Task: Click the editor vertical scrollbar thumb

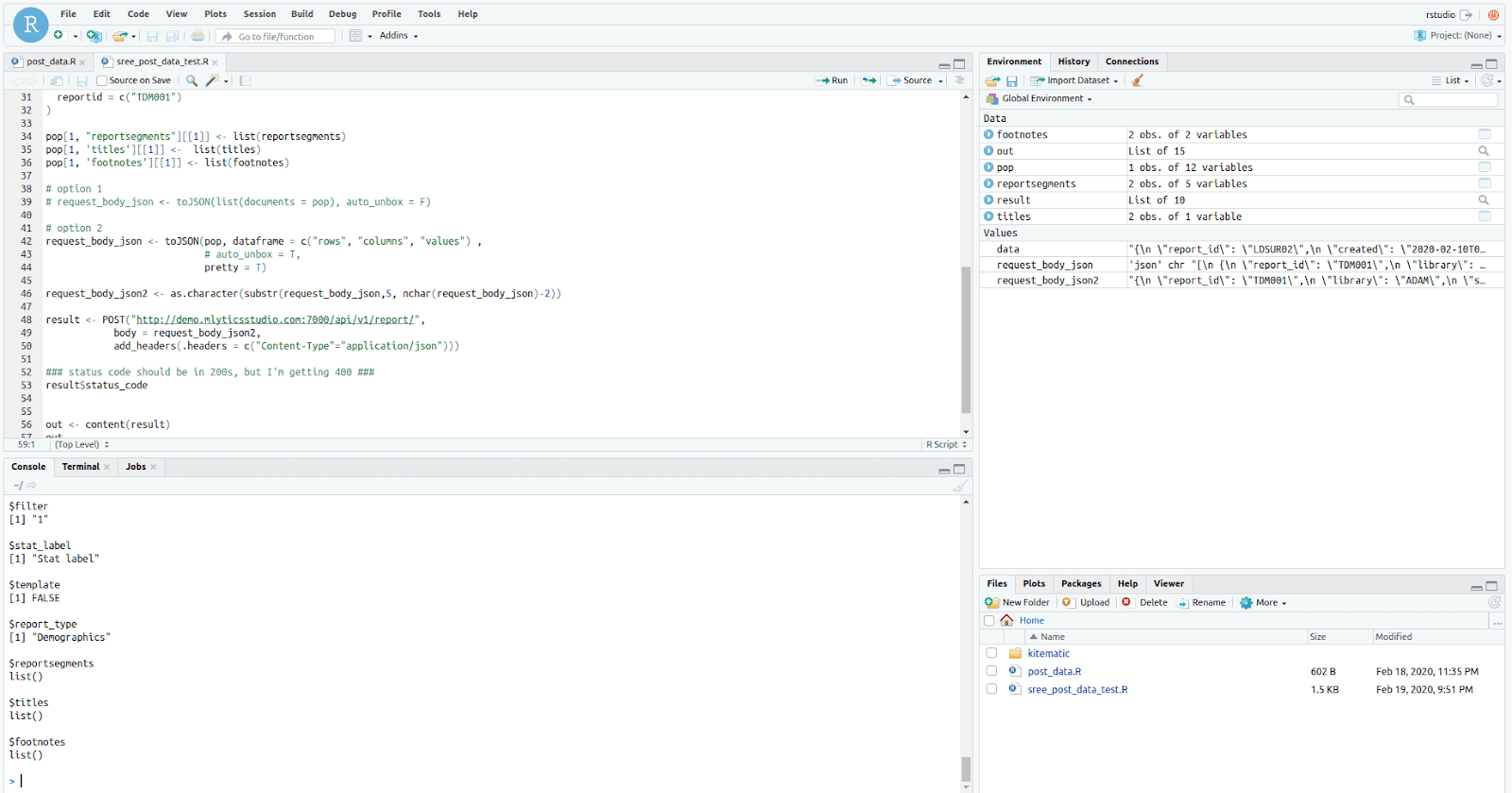Action: pyautogui.click(x=966, y=339)
